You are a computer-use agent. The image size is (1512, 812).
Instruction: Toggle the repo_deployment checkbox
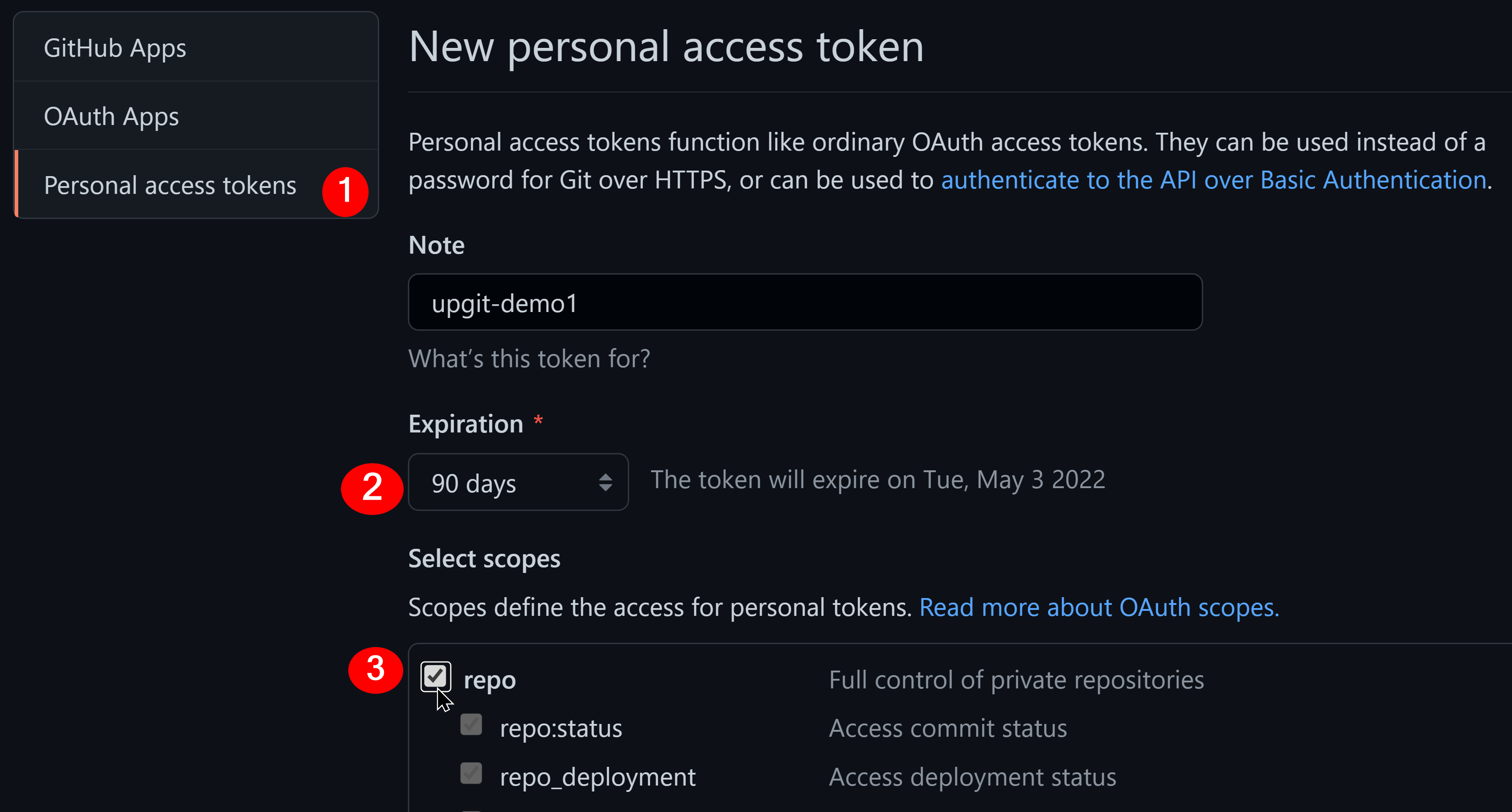pos(471,773)
